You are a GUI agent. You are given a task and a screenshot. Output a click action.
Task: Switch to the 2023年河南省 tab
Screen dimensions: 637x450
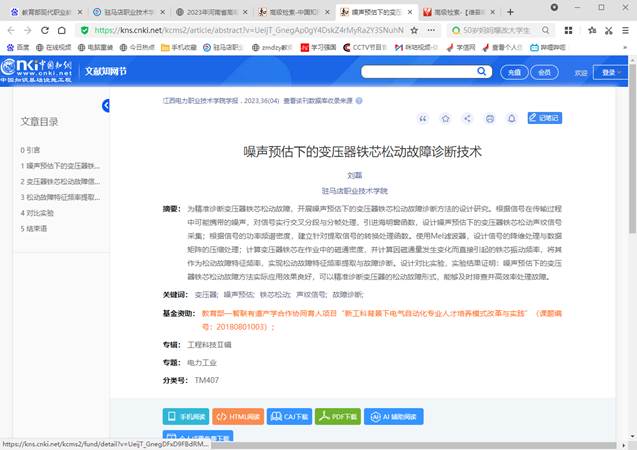pos(211,12)
